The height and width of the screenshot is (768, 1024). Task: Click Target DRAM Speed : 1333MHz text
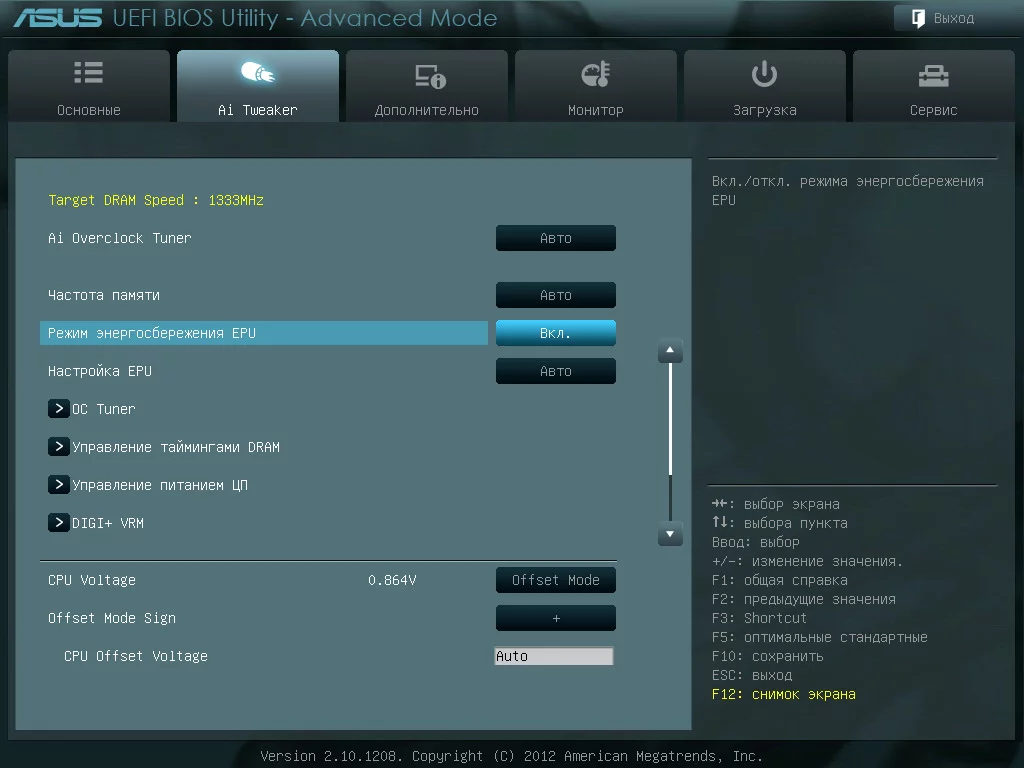click(155, 200)
